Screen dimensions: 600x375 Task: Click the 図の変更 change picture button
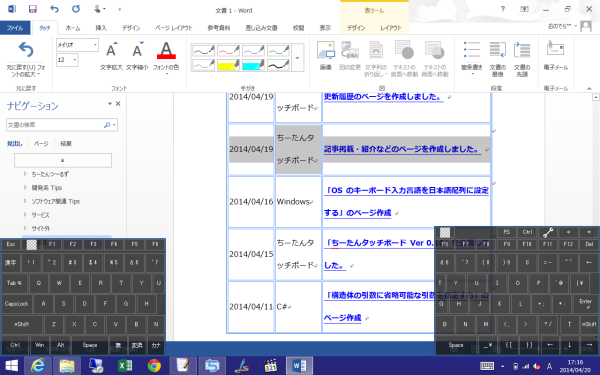point(350,56)
